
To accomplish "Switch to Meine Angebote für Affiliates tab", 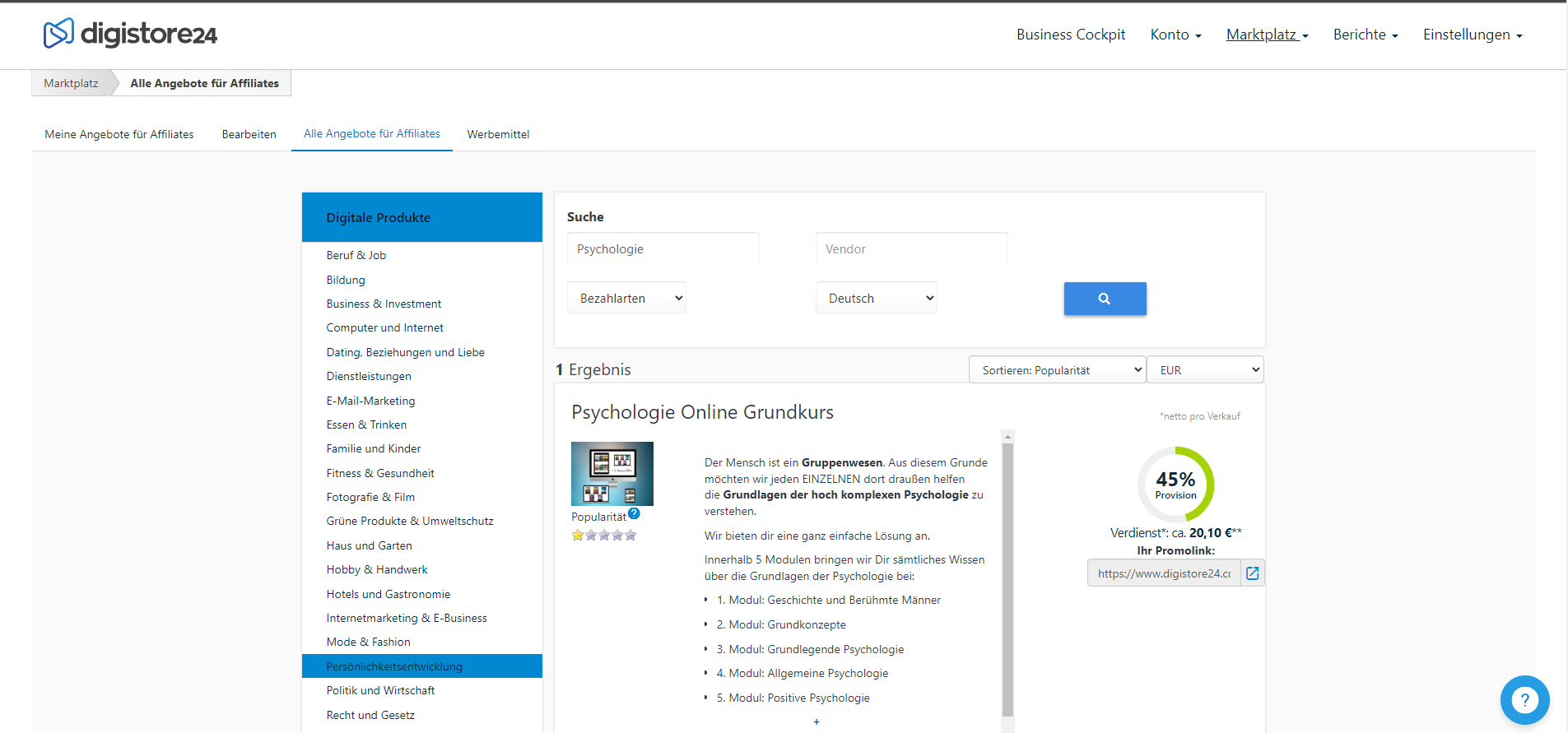I will click(119, 134).
